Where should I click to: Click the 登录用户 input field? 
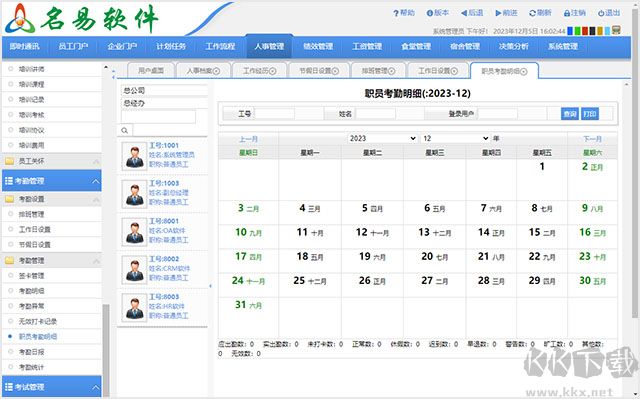(x=498, y=114)
